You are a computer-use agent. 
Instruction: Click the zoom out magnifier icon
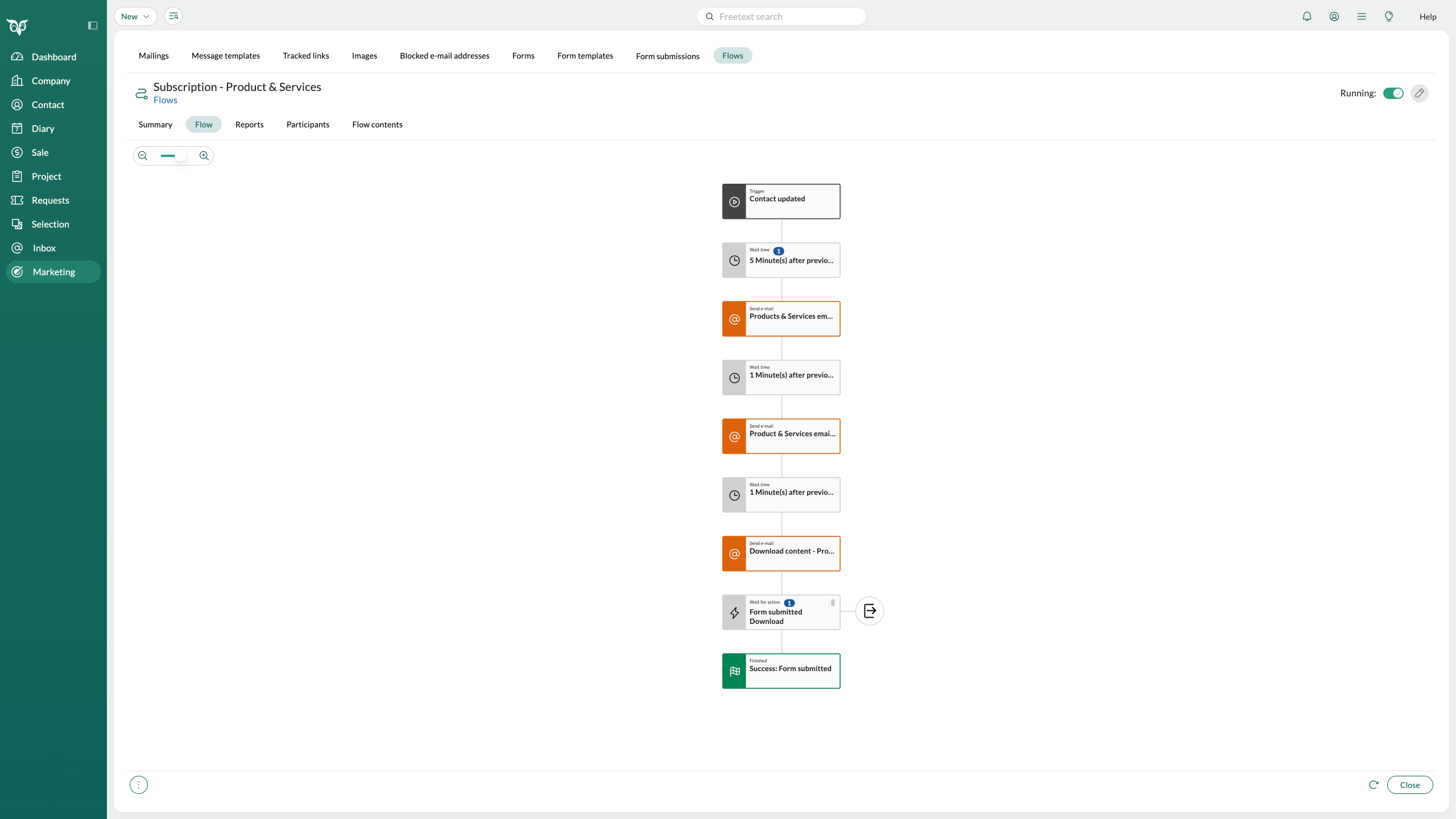pos(143,156)
